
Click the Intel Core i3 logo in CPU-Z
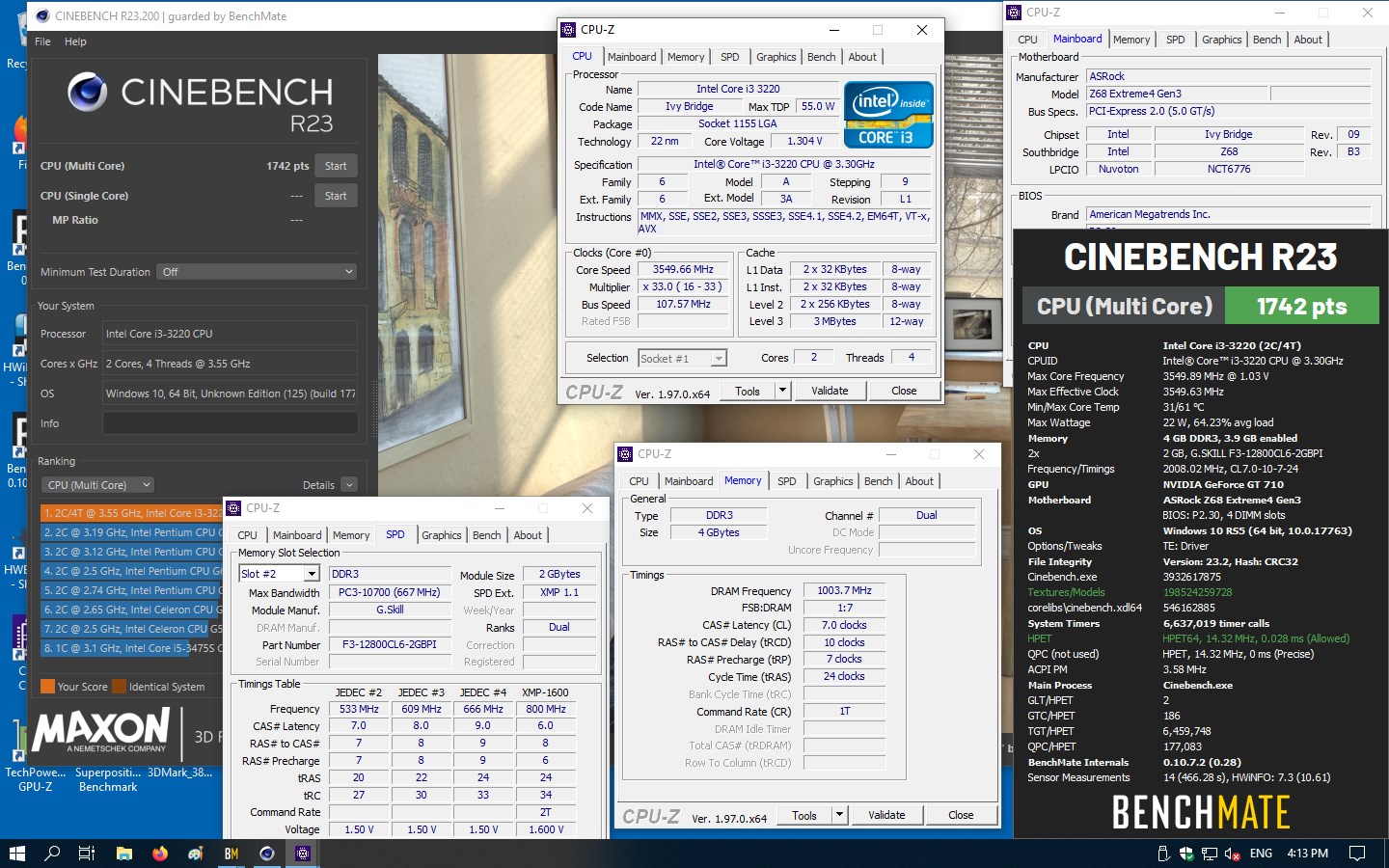click(x=888, y=115)
